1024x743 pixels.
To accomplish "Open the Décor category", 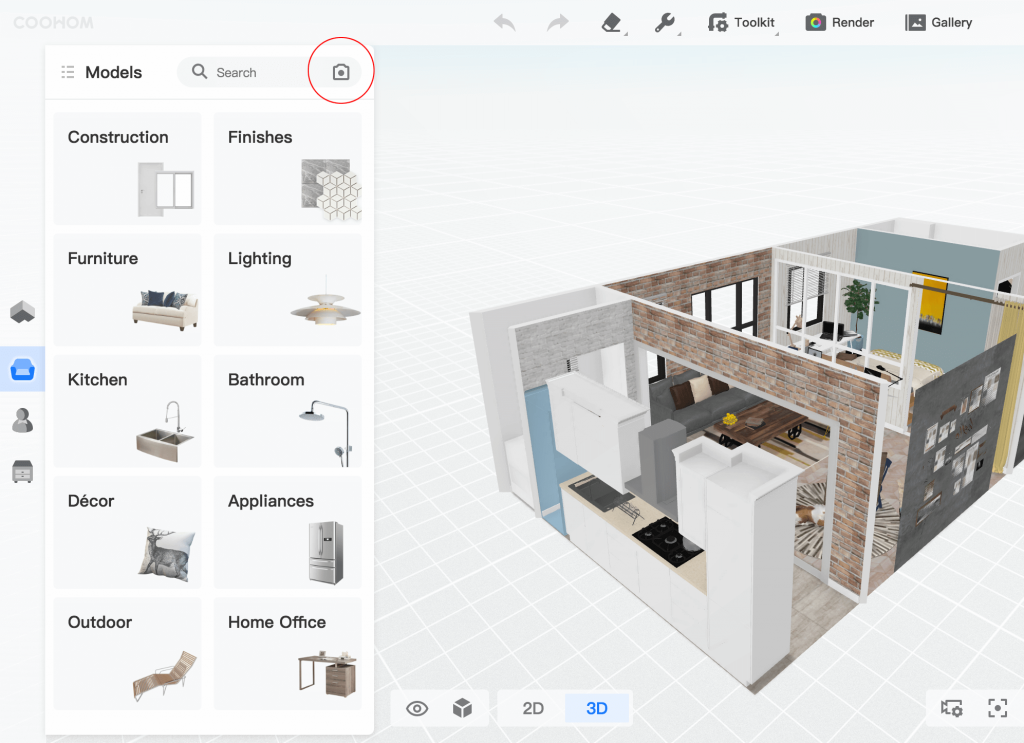I will (127, 533).
